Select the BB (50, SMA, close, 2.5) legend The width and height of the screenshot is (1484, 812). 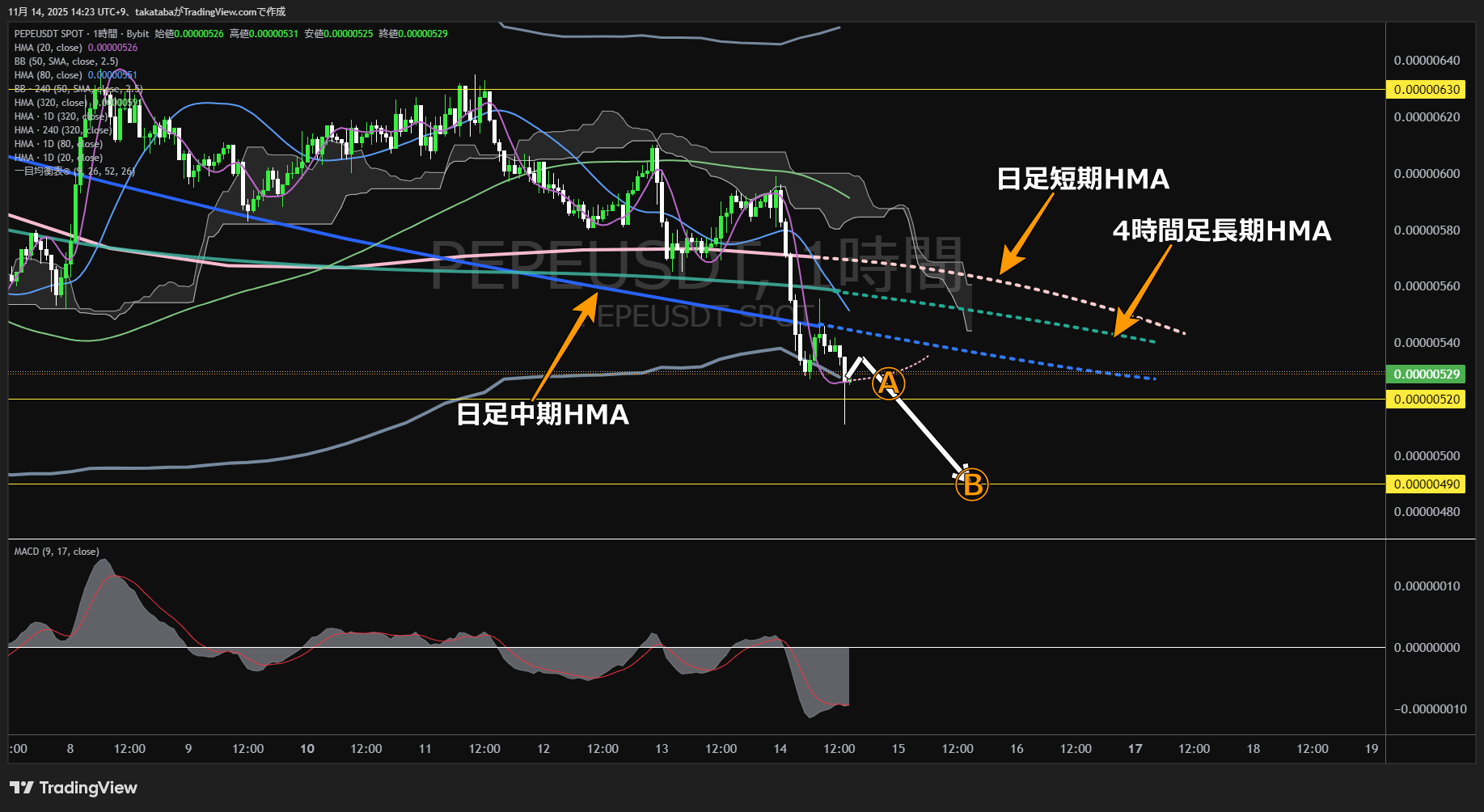click(66, 61)
